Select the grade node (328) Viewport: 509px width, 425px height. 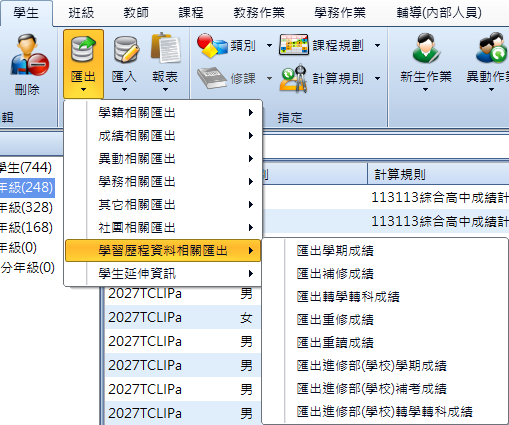click(x=26, y=207)
